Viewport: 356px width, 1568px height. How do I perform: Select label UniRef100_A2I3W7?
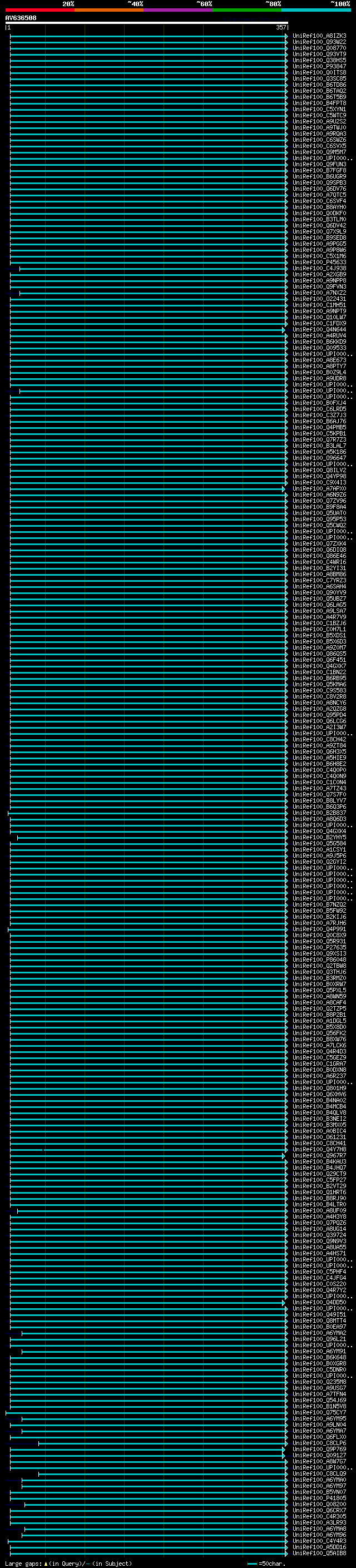pyautogui.click(x=319, y=728)
